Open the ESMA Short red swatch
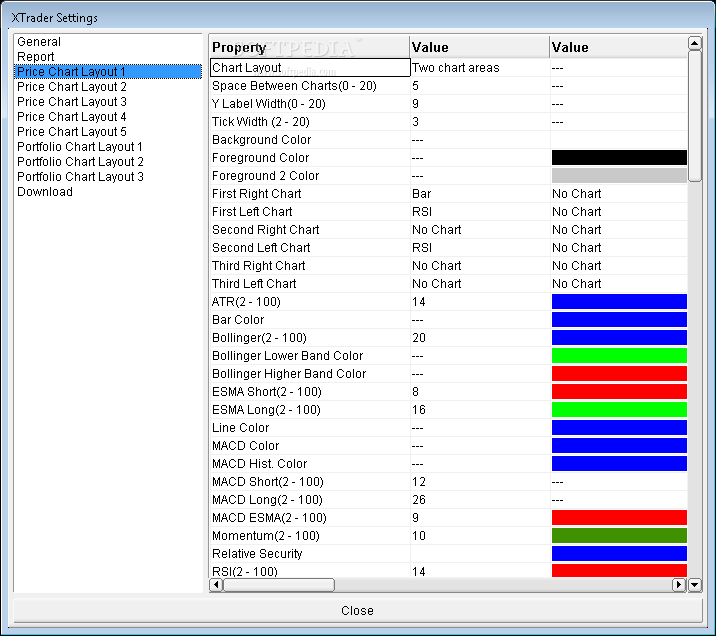This screenshot has width=716, height=636. 619,392
